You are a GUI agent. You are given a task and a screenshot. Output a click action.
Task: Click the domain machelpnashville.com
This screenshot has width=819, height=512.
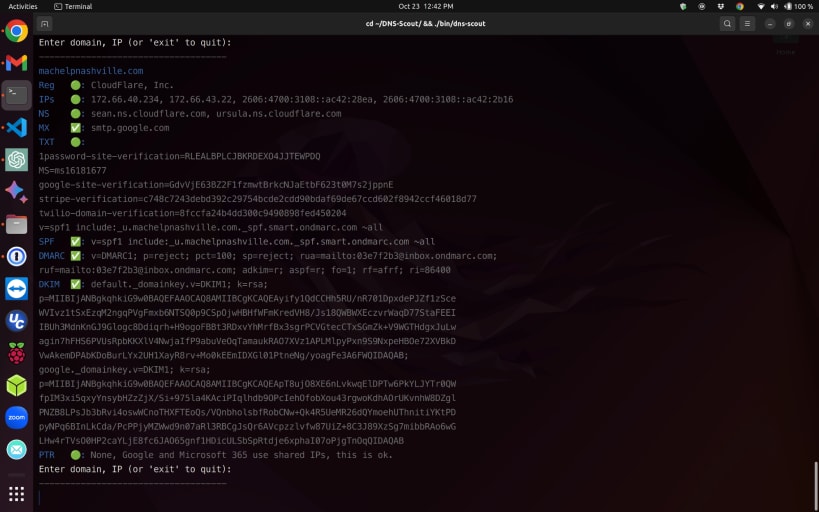[x=91, y=71]
